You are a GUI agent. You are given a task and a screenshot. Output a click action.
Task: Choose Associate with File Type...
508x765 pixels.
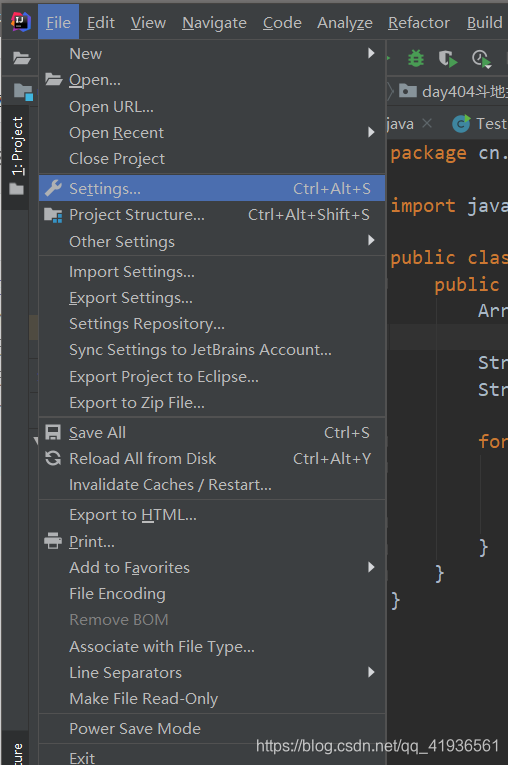tap(212, 646)
